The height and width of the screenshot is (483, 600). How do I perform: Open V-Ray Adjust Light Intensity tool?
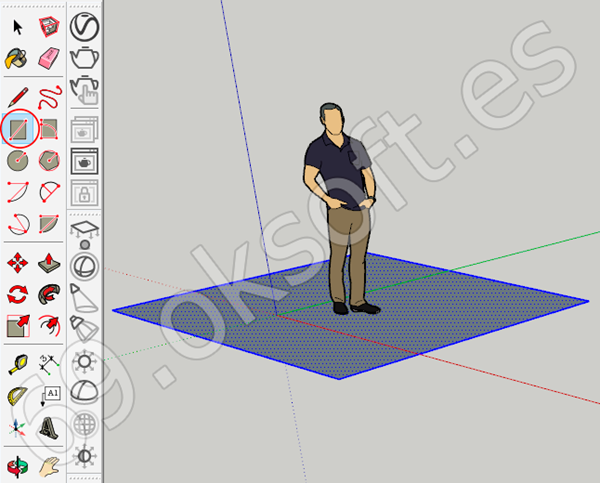pos(85,456)
